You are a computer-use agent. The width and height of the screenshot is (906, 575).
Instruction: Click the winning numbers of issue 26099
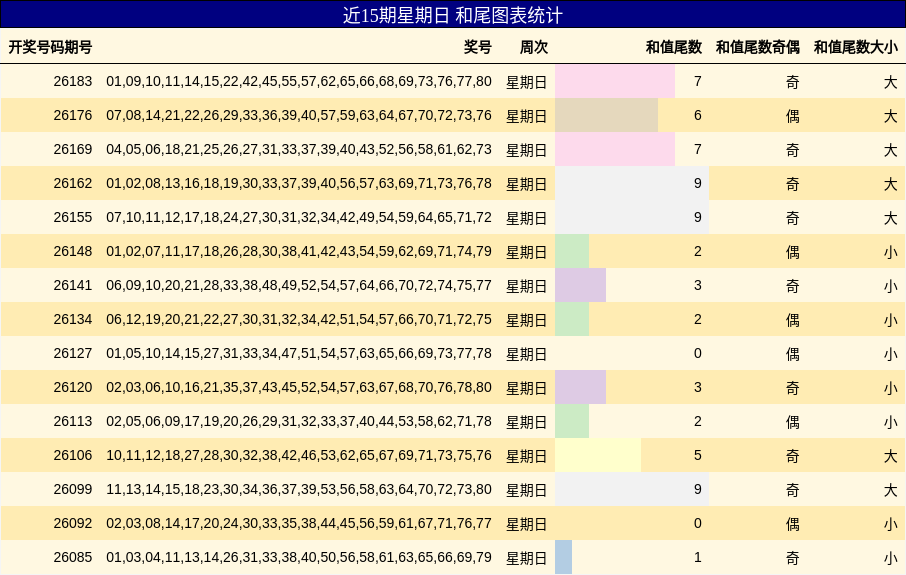coord(299,490)
